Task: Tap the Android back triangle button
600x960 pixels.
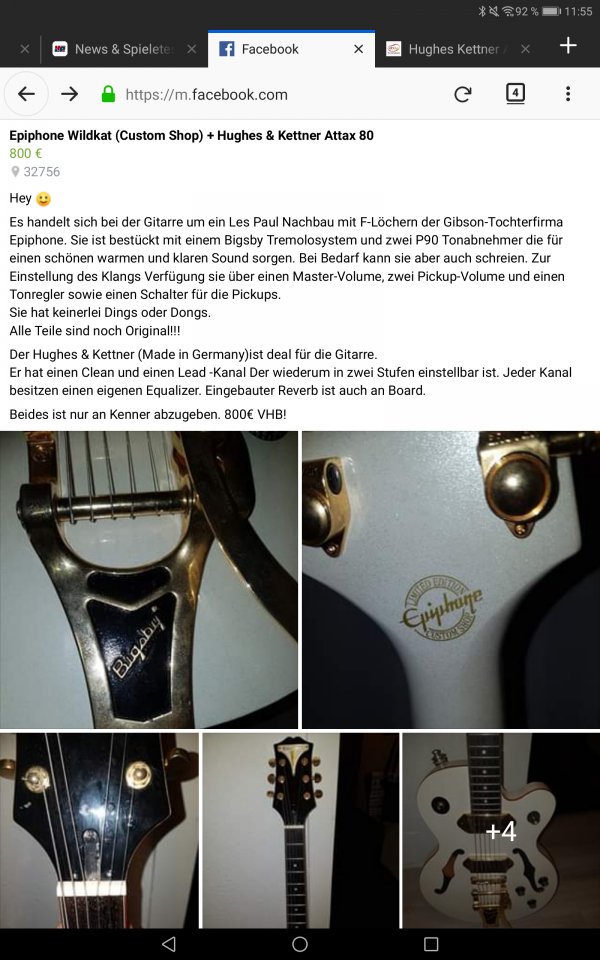Action: coord(169,943)
